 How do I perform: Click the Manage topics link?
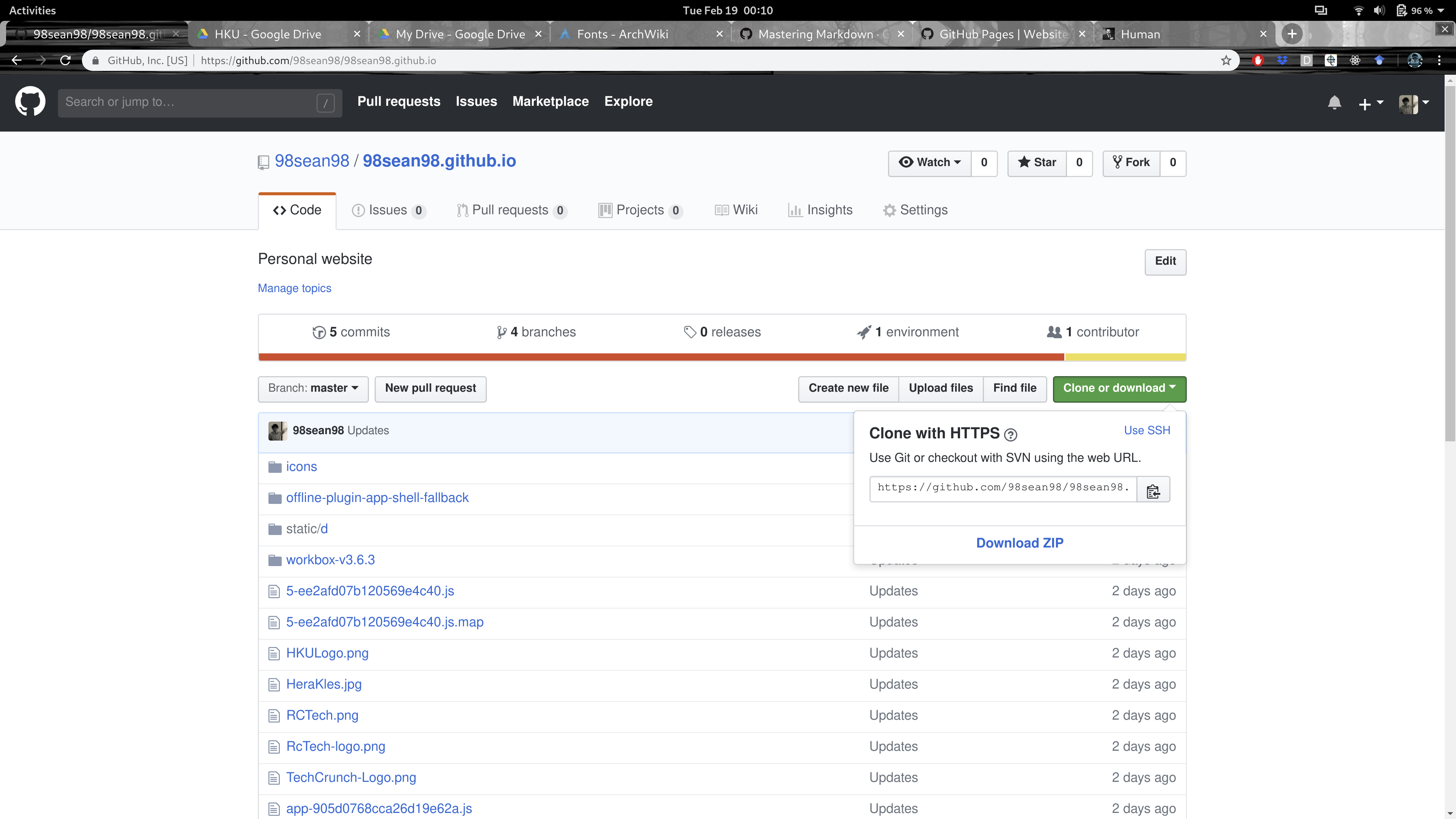pyautogui.click(x=295, y=289)
